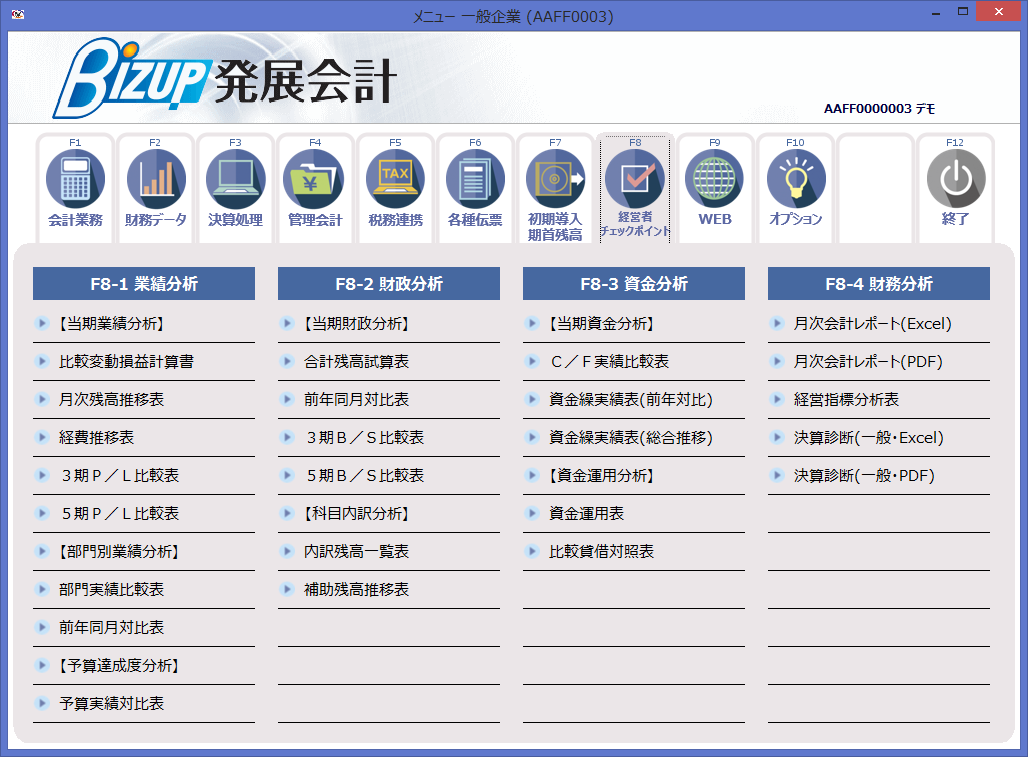This screenshot has width=1028, height=757.
Task: Open the オプション (options) icon
Action: [795, 188]
